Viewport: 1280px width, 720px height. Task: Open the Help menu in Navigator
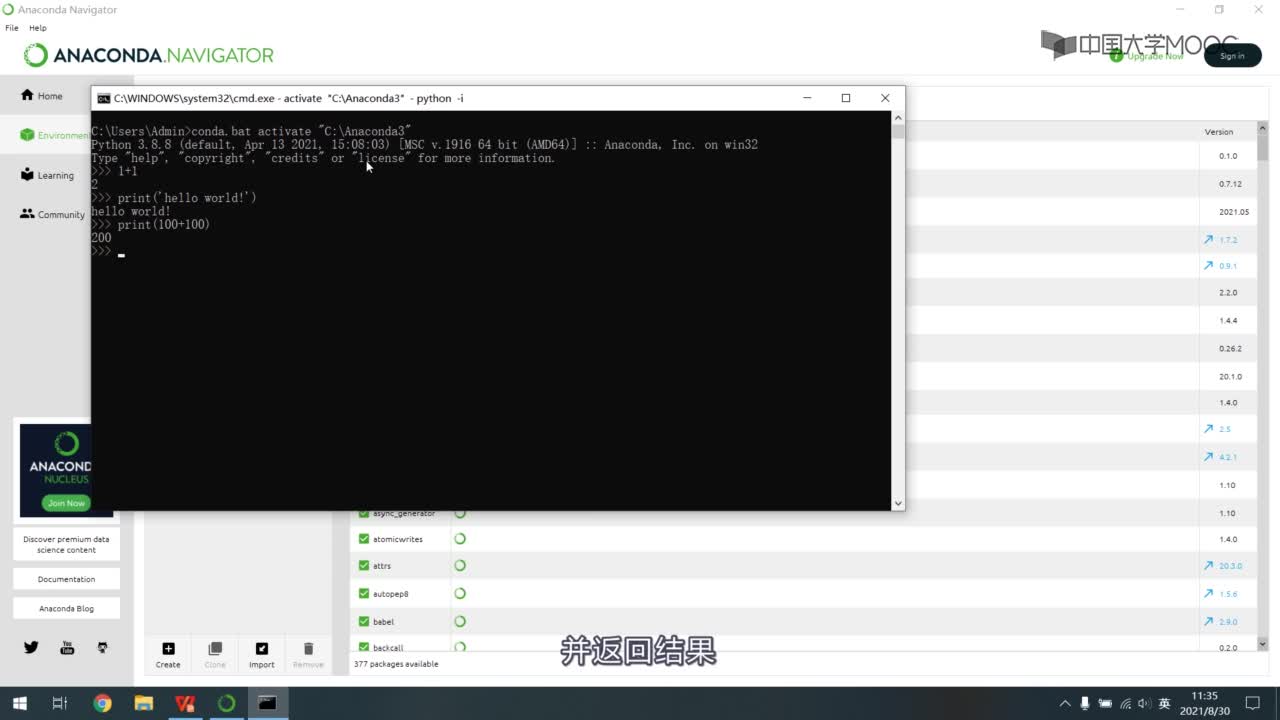coord(38,28)
